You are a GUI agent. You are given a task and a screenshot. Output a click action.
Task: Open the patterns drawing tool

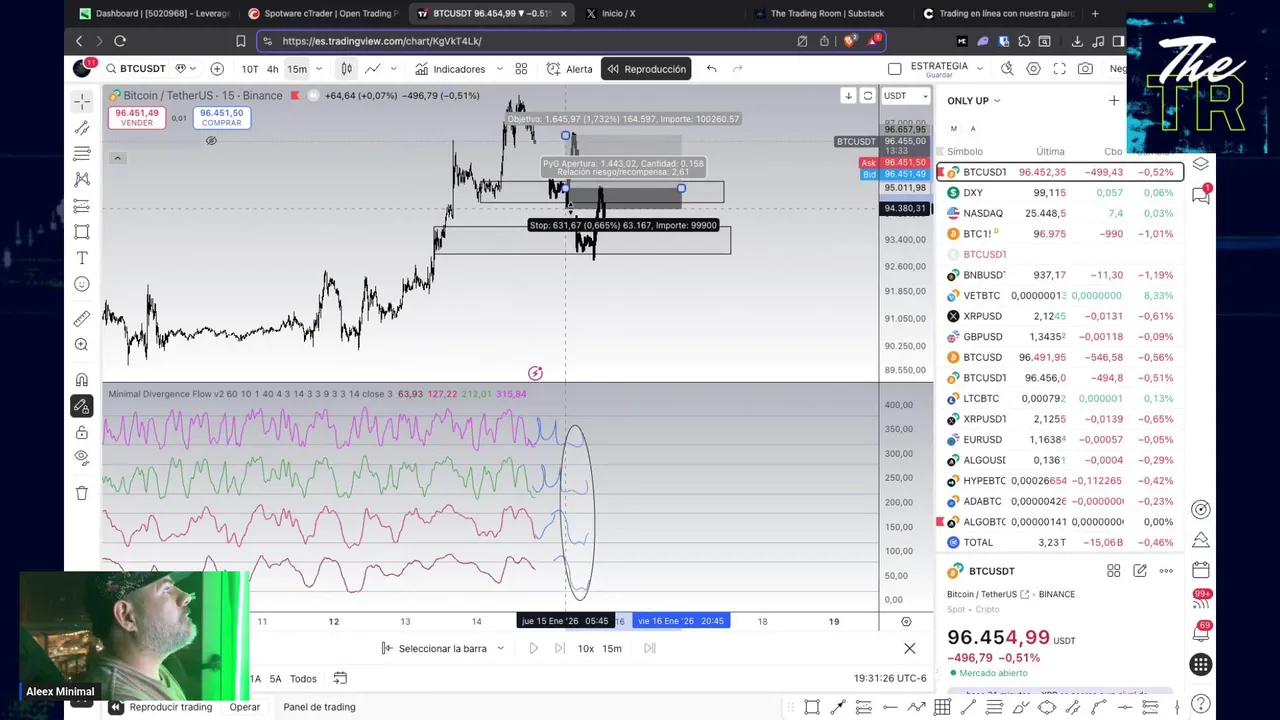[82, 180]
